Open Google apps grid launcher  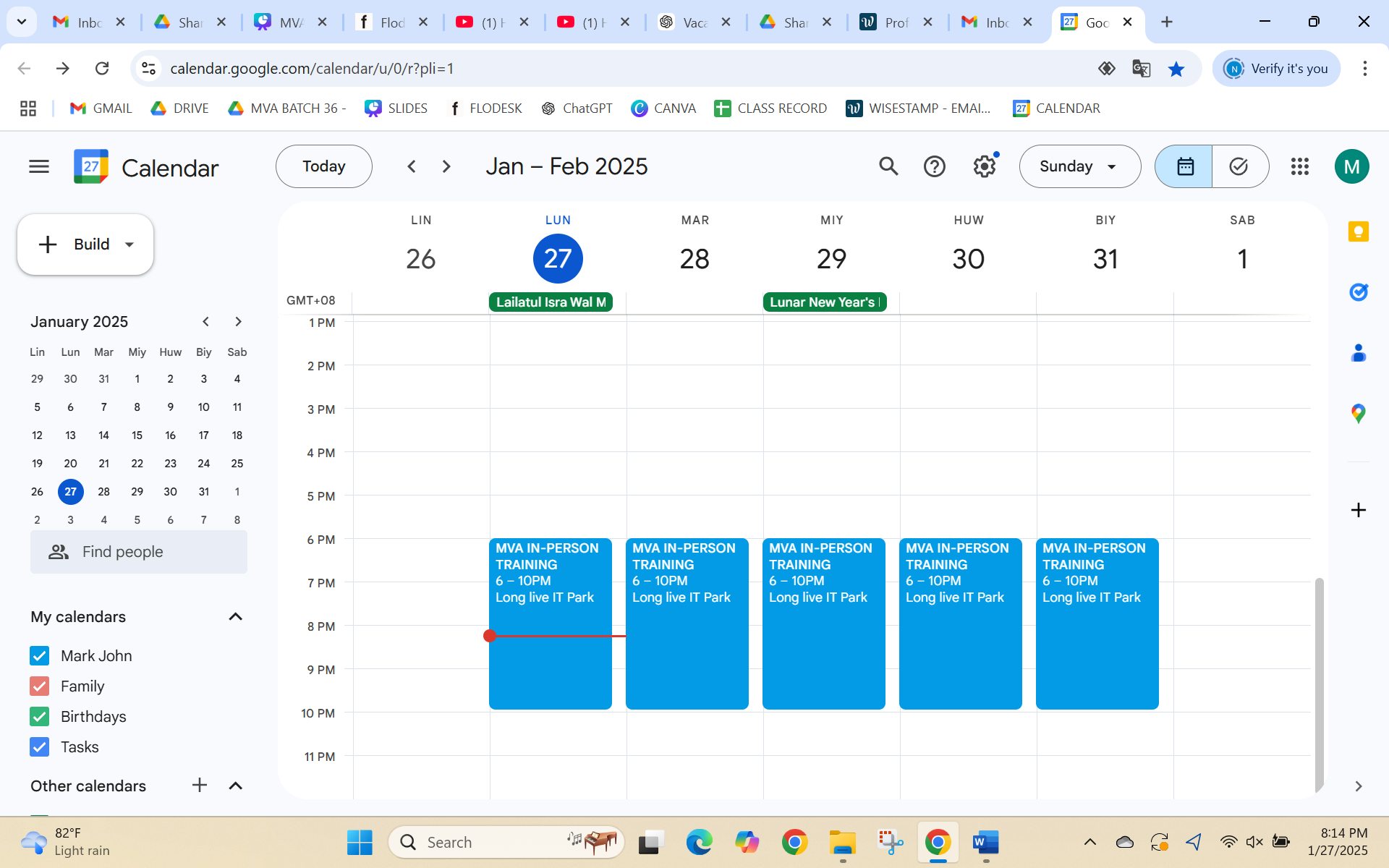(1299, 166)
